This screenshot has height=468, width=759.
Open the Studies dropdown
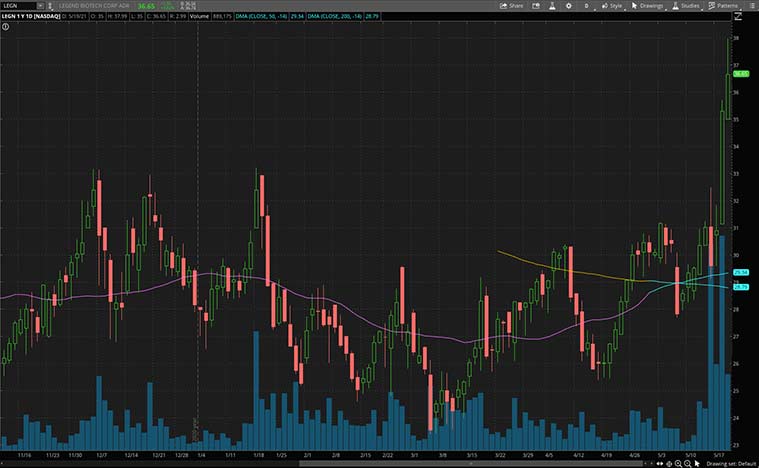[686, 5]
